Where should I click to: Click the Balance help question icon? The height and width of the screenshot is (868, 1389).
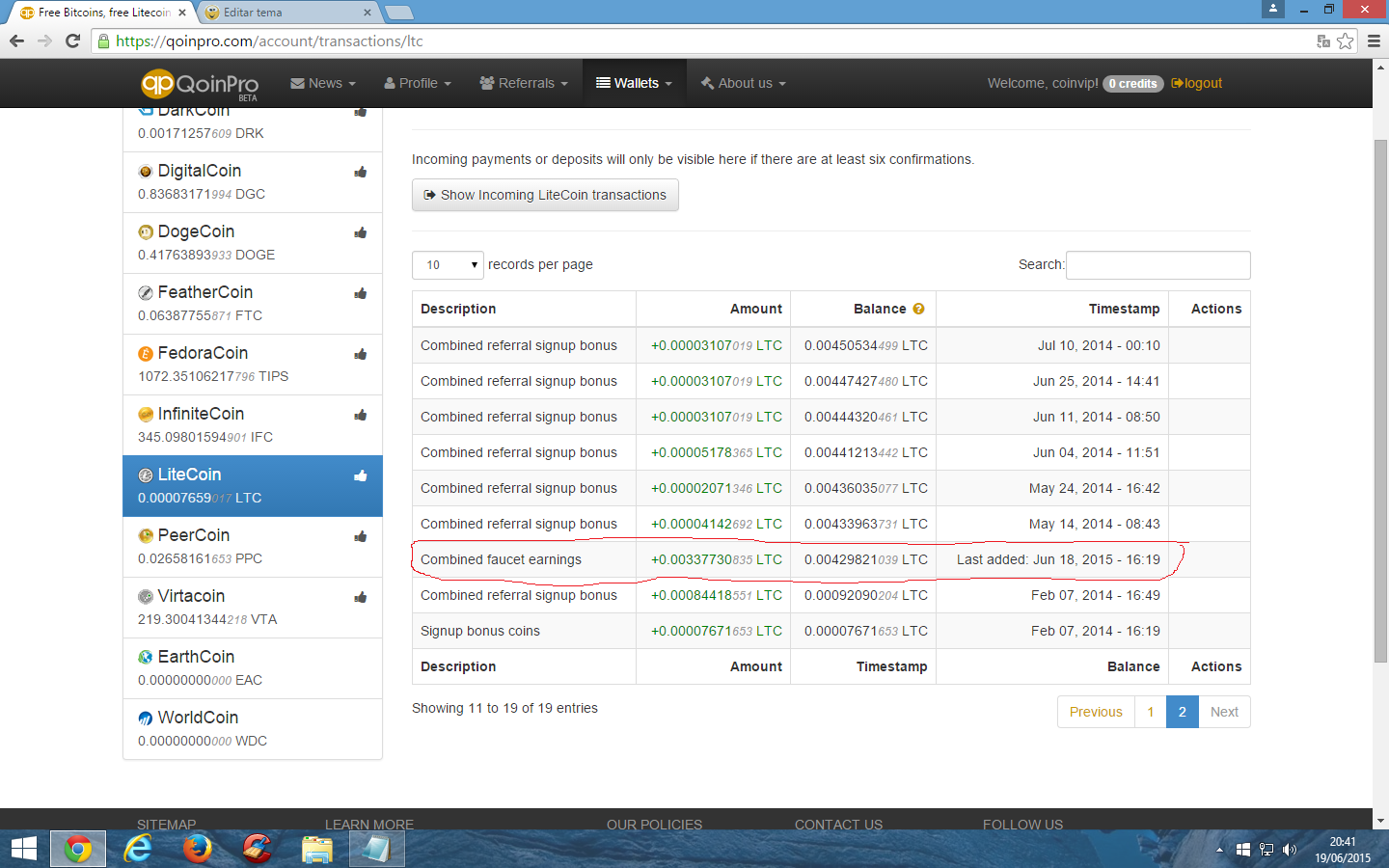coord(918,309)
